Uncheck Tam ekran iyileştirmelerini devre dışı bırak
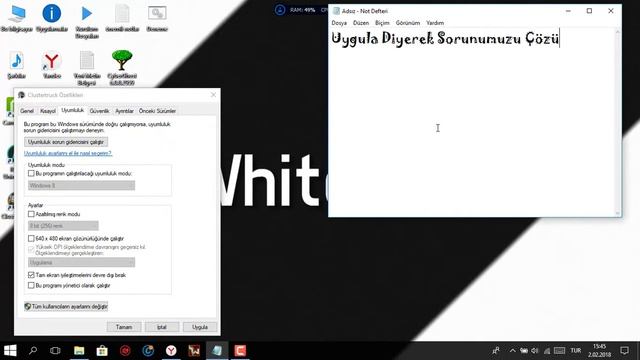 (x=31, y=275)
